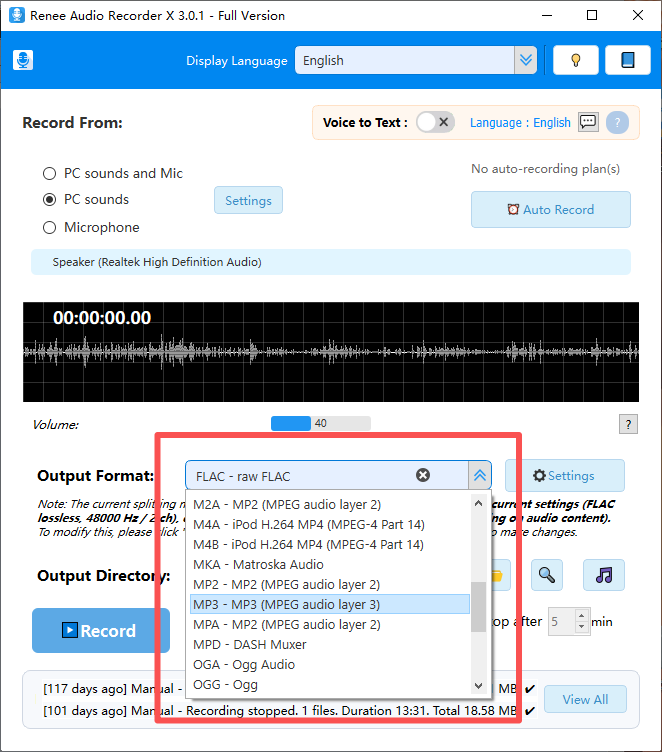Click format list scrollbar thumb
662x752 pixels.
[478, 607]
